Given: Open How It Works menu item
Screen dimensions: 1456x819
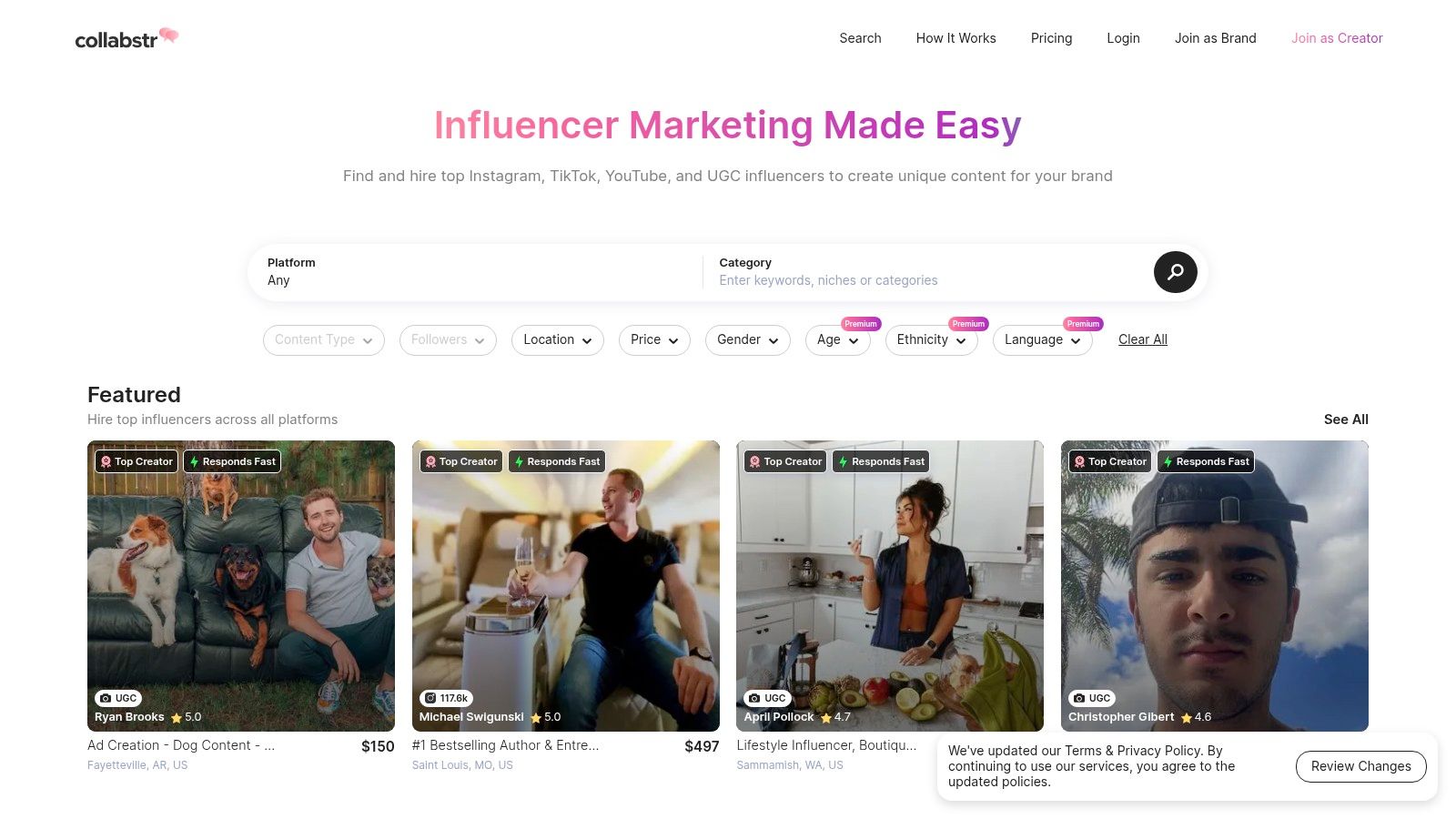Looking at the screenshot, I should (x=955, y=38).
